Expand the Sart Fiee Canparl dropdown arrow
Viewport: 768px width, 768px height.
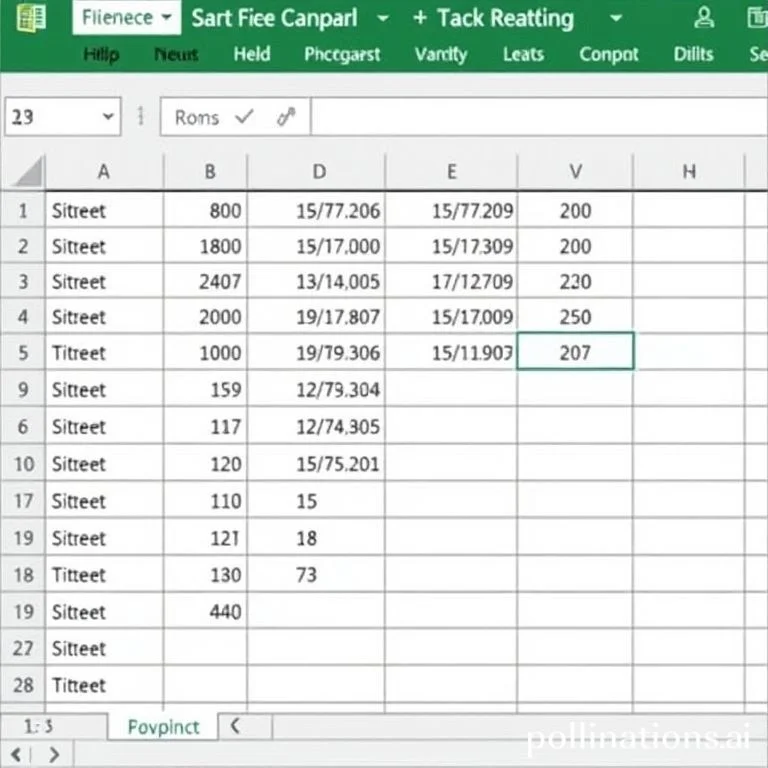(382, 18)
